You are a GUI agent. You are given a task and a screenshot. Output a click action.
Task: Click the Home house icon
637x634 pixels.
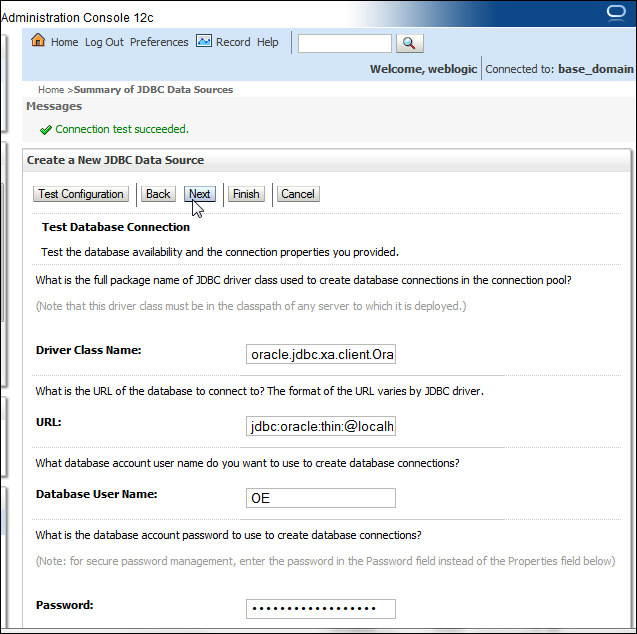(38, 41)
